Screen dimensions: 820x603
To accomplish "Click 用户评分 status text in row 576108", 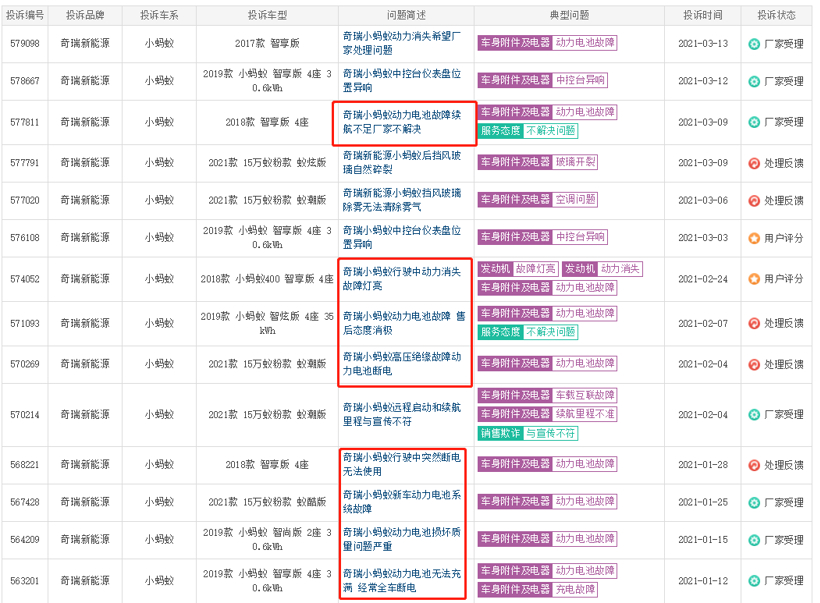I will [x=783, y=238].
